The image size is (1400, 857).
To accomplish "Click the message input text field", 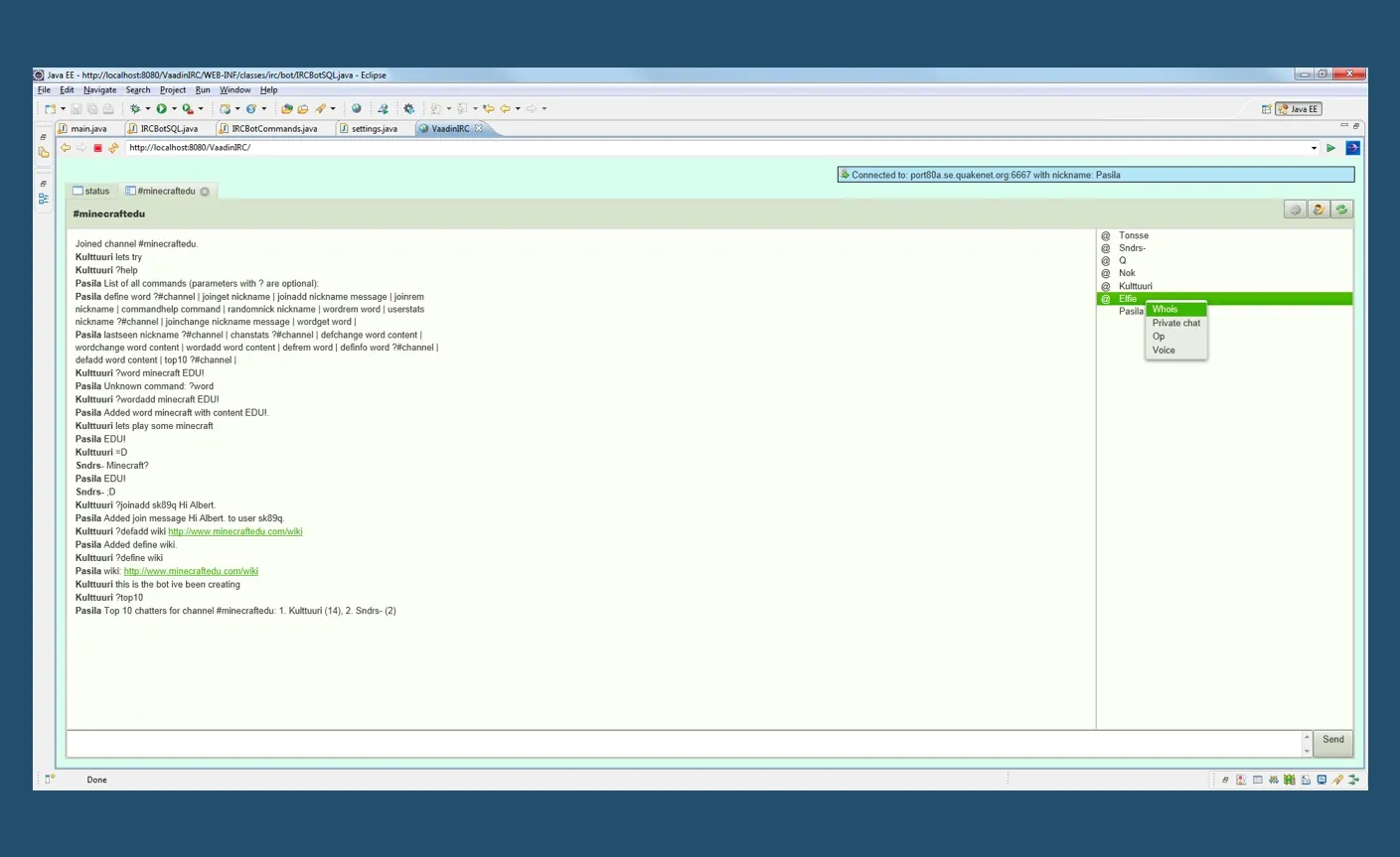I will click(685, 743).
